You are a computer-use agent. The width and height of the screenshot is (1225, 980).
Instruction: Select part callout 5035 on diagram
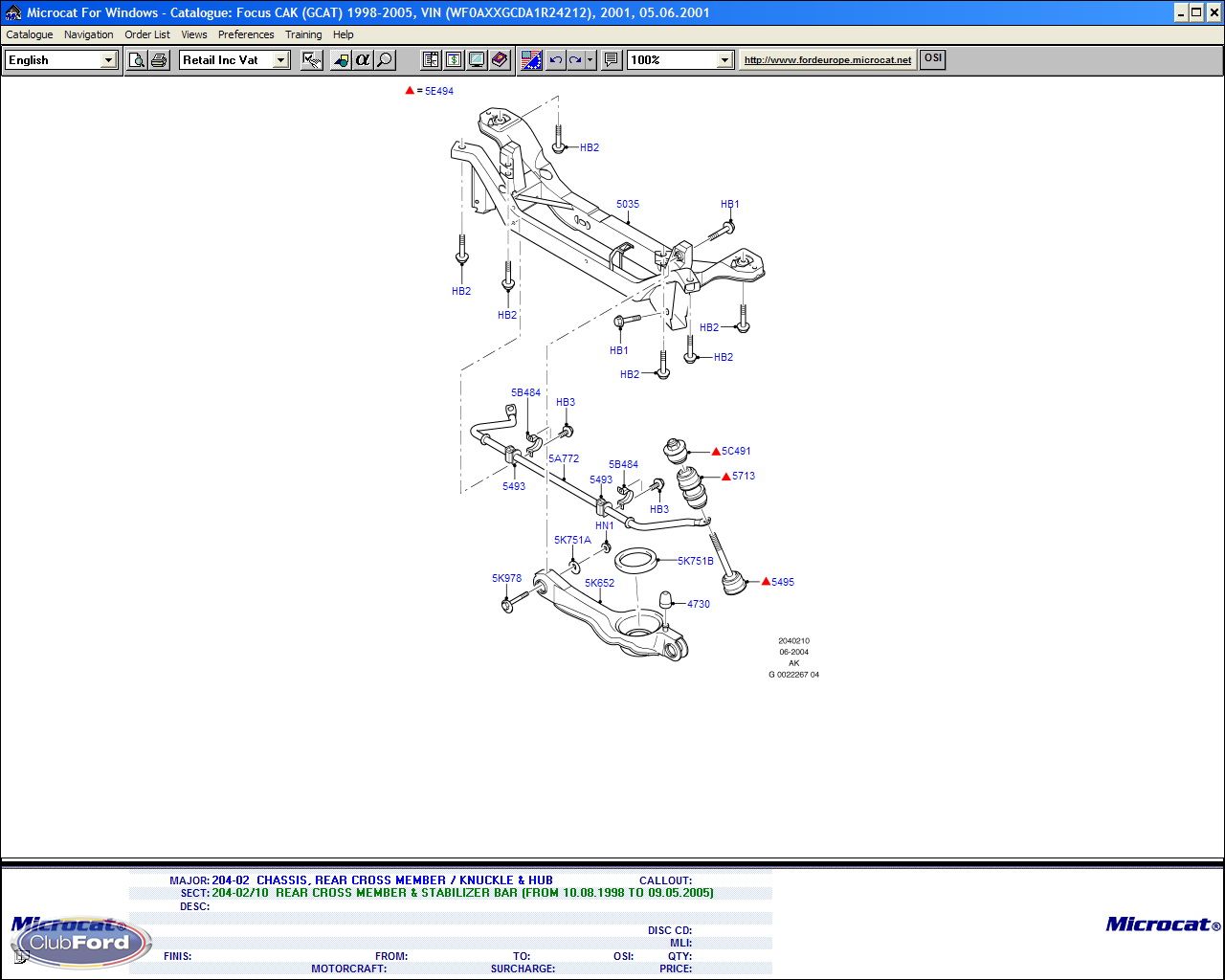628,204
